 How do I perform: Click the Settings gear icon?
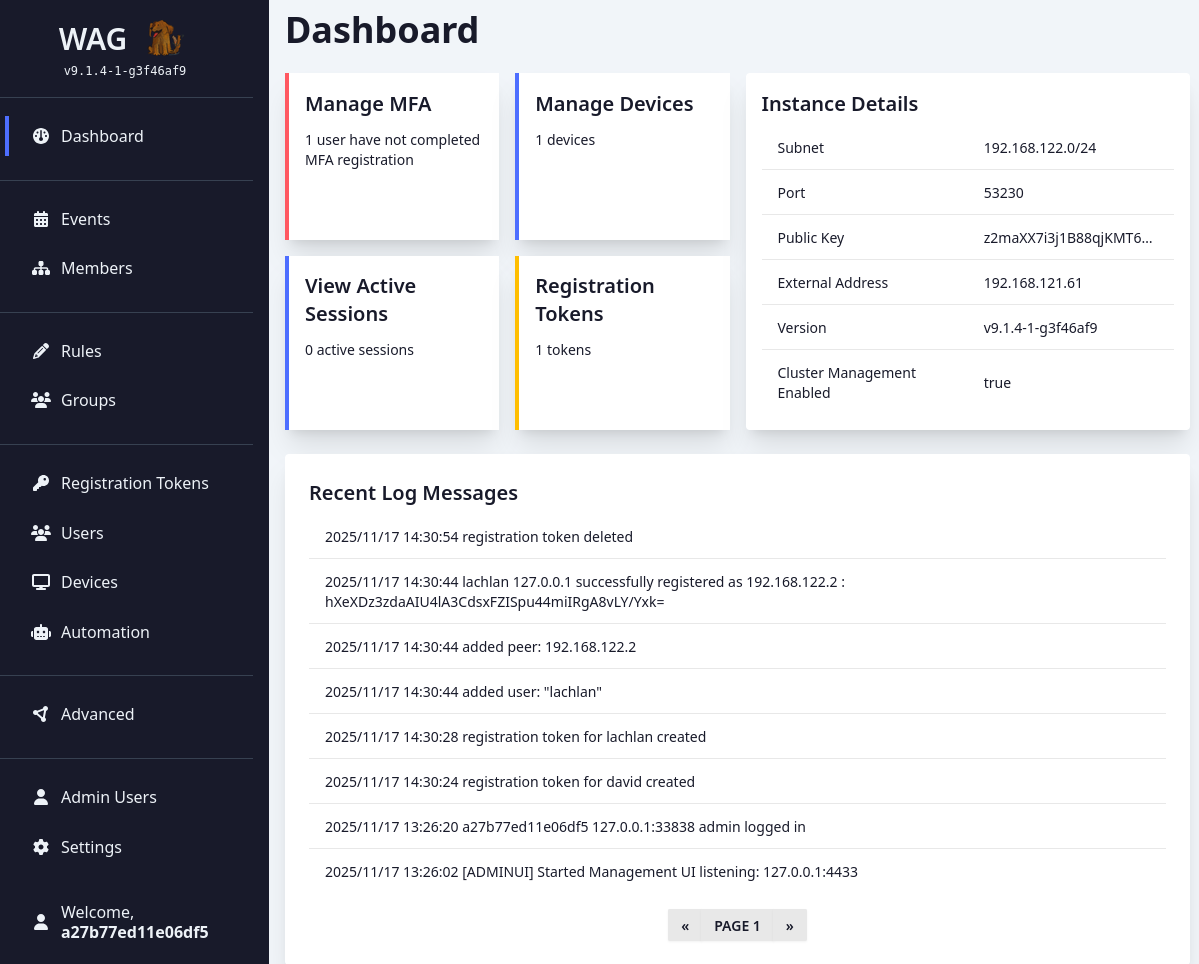click(x=41, y=847)
